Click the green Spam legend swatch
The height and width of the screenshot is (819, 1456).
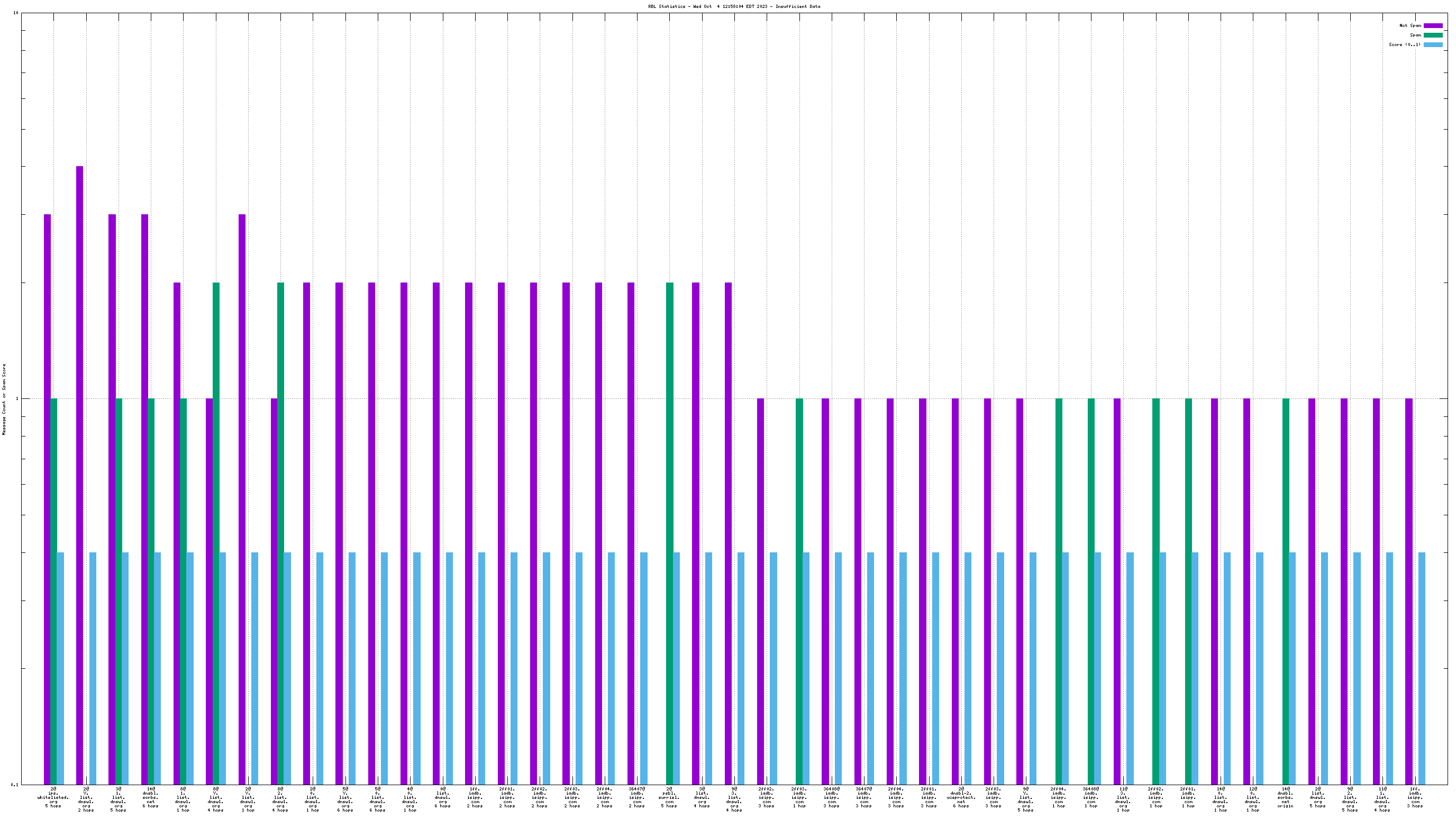1433,35
